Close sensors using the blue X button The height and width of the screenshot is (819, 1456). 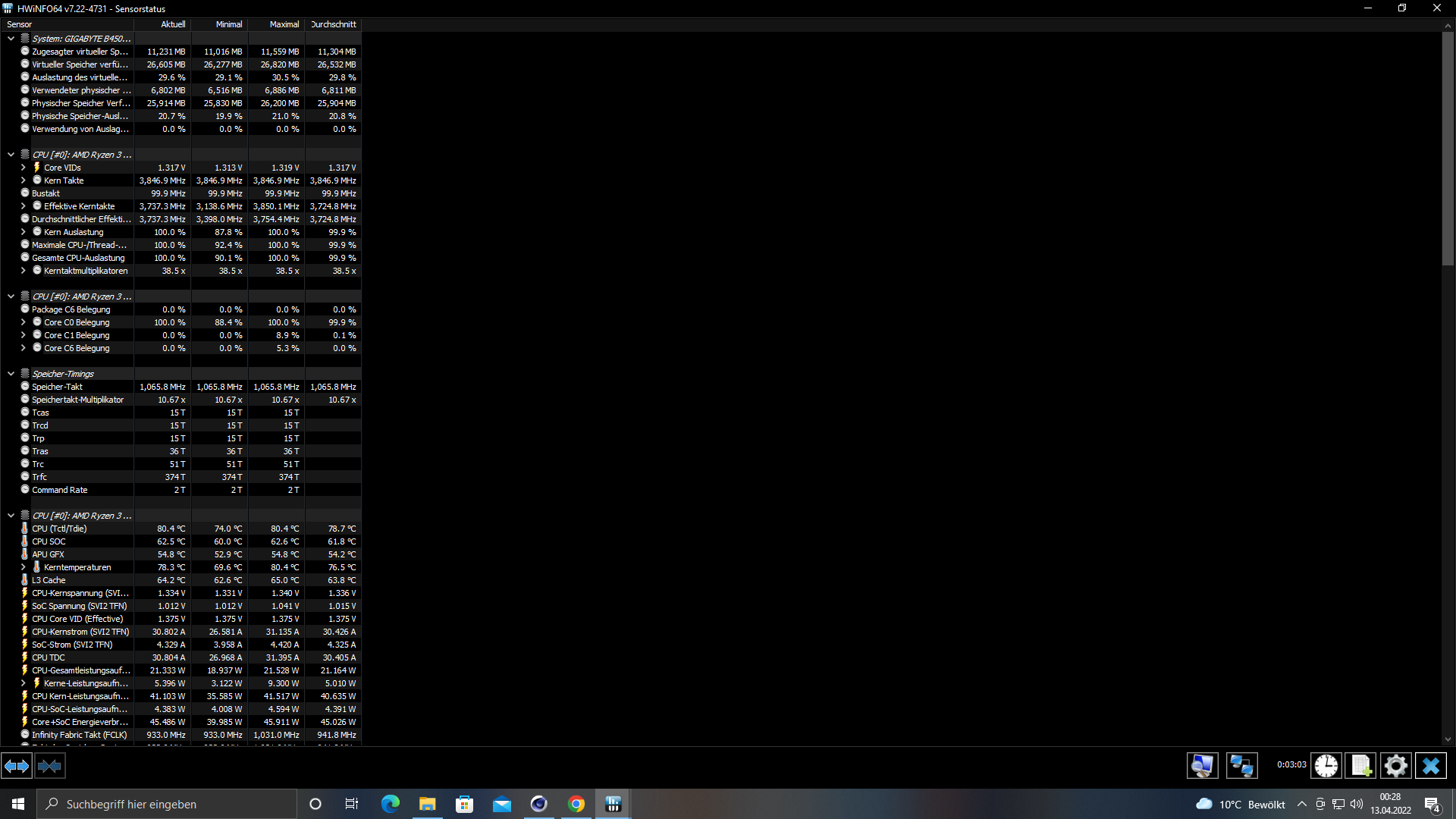click(x=1431, y=766)
